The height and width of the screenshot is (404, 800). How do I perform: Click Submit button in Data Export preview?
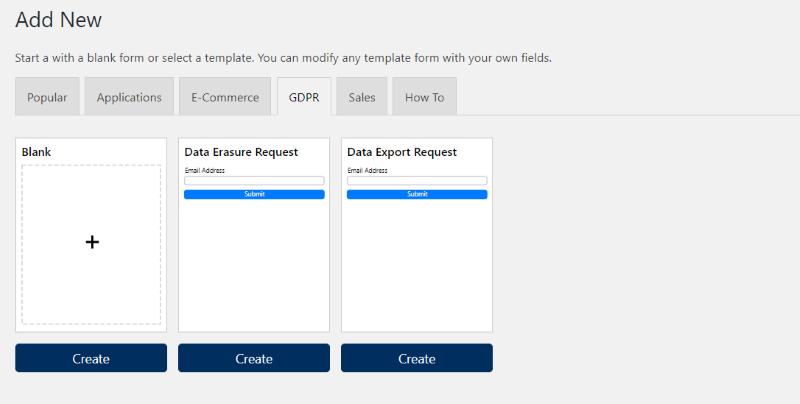(x=417, y=194)
